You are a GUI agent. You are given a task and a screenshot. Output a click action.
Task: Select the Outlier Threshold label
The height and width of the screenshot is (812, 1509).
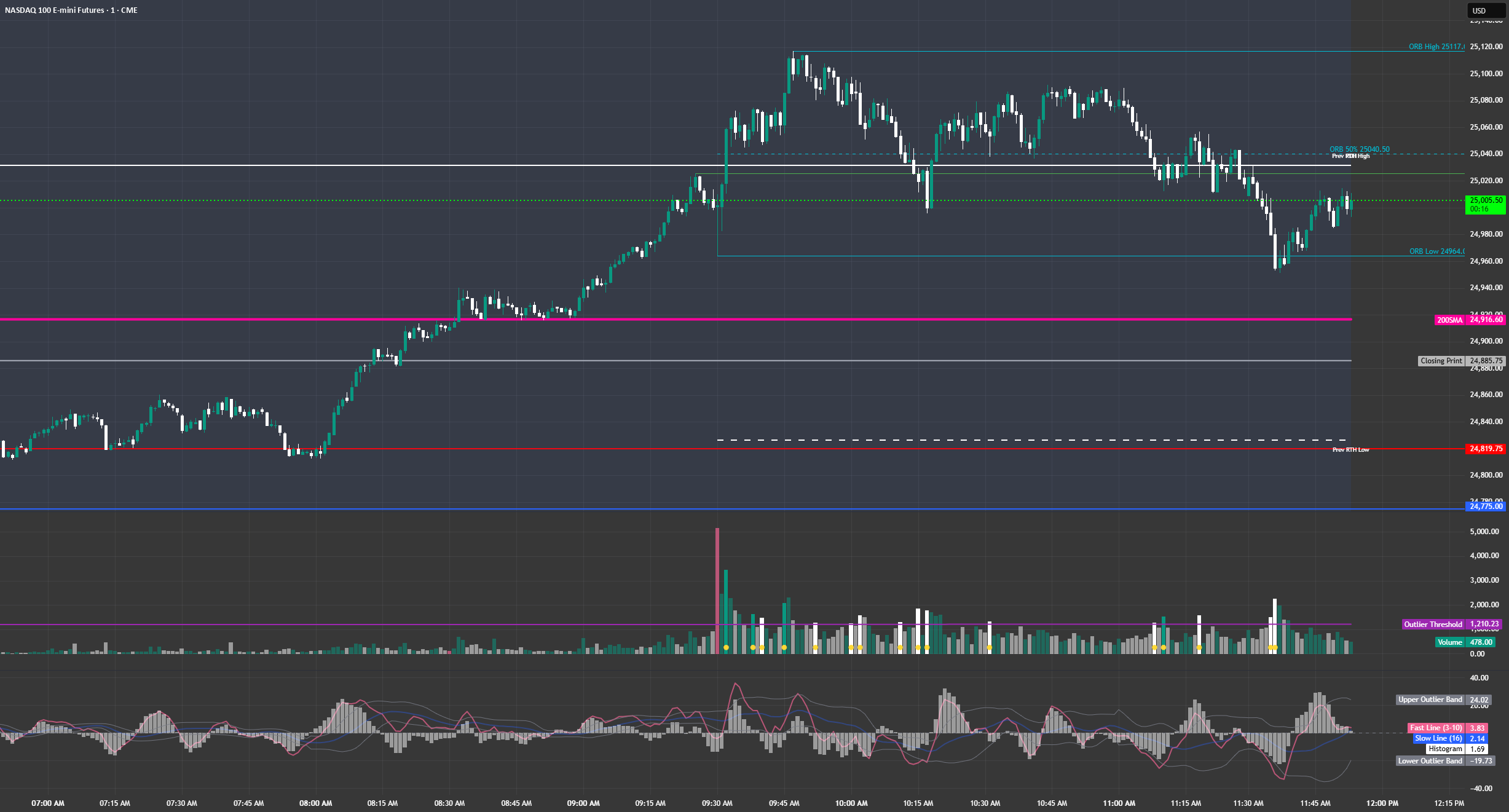coord(1433,625)
